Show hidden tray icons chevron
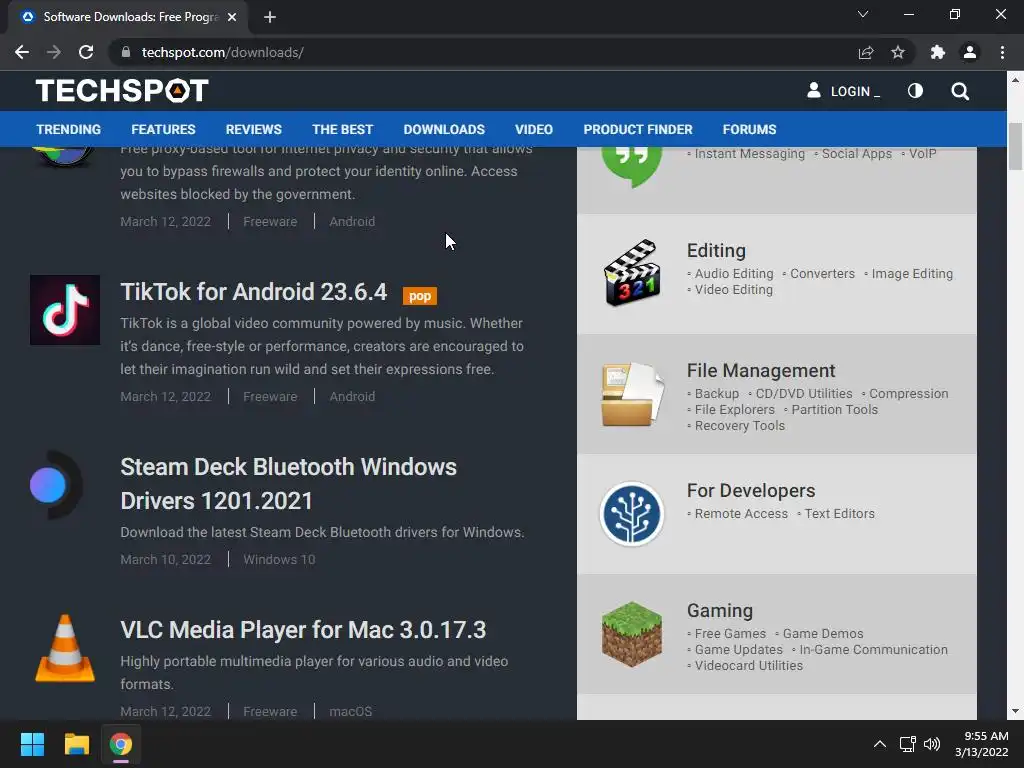Image resolution: width=1024 pixels, height=768 pixels. coord(880,744)
